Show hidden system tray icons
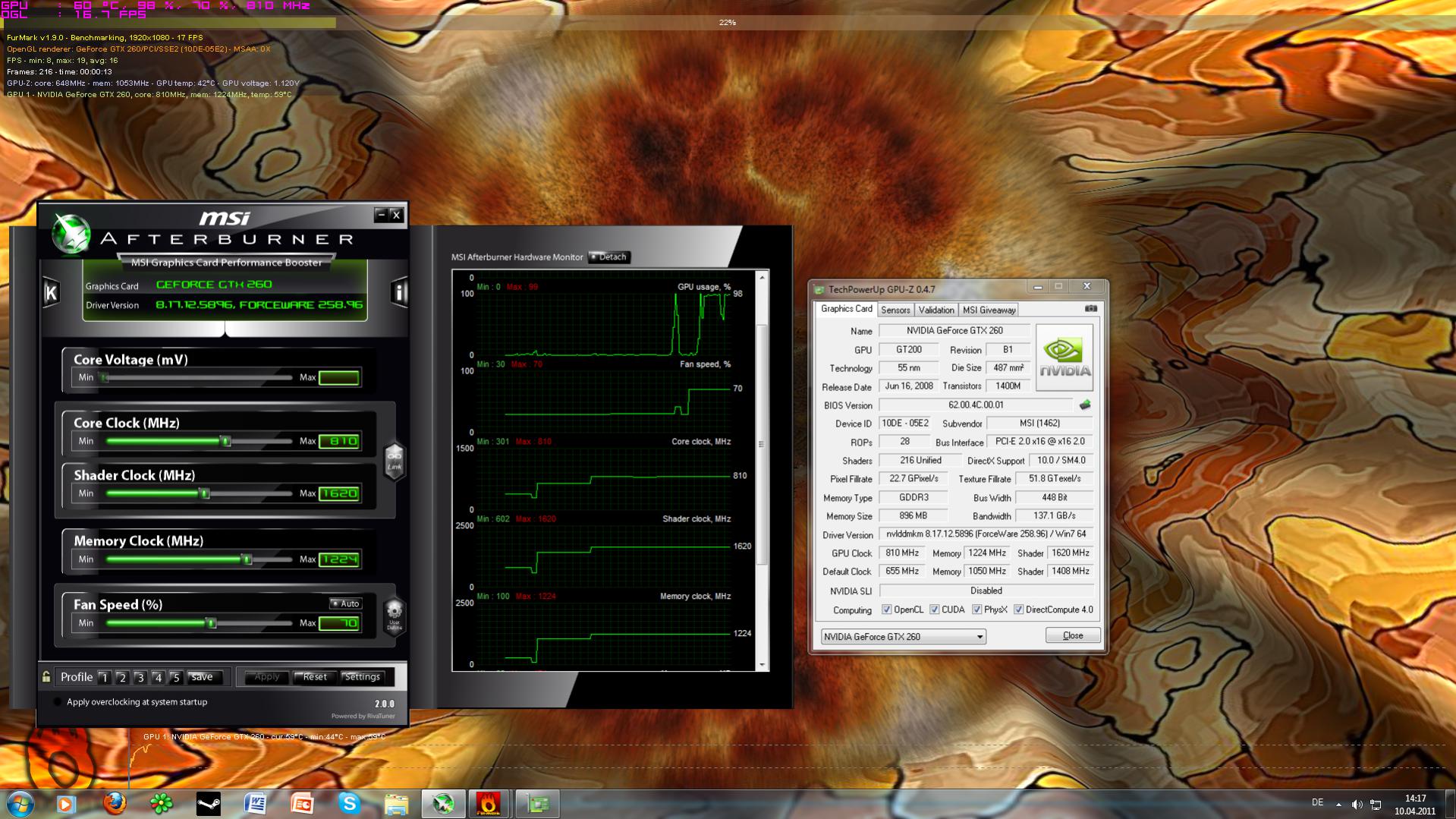1456x819 pixels. (x=1338, y=805)
